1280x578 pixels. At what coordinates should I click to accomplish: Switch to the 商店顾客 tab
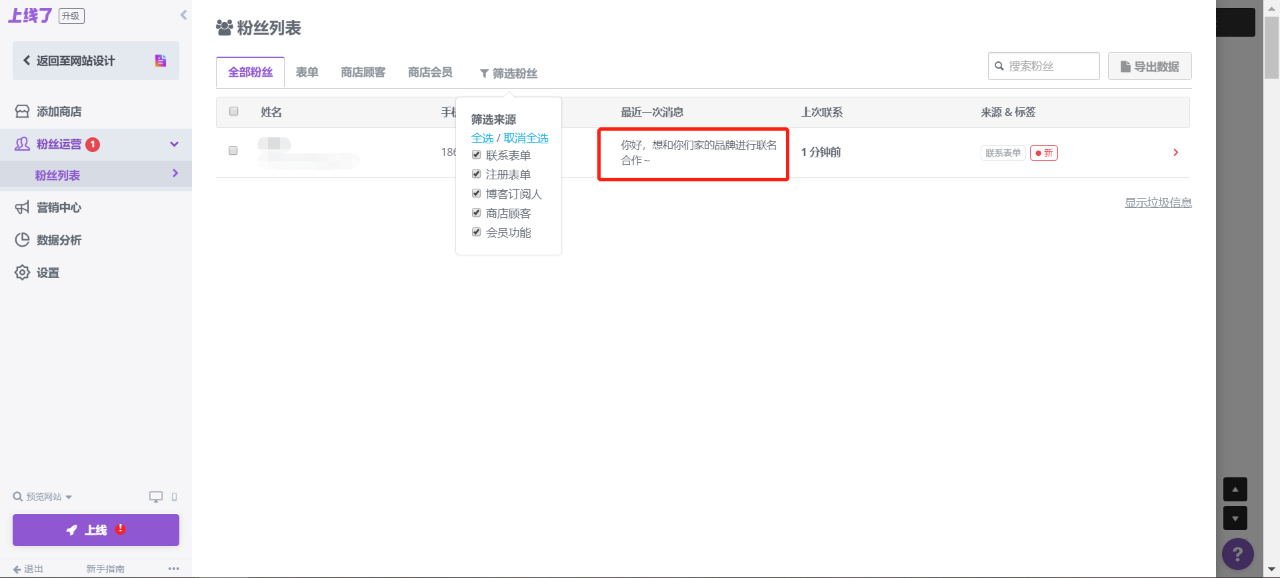363,72
